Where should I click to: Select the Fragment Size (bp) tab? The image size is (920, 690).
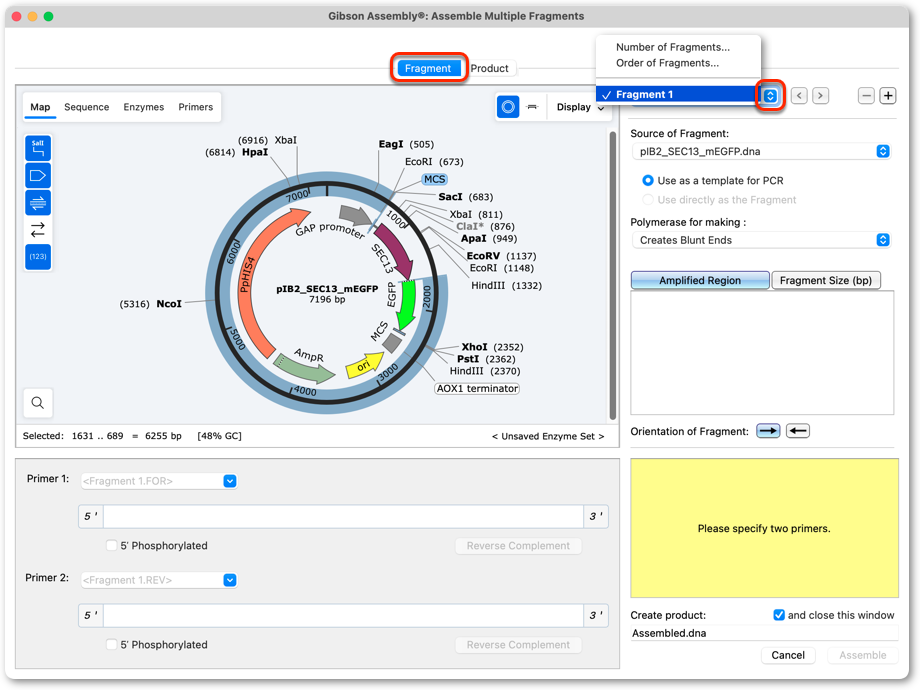pyautogui.click(x=826, y=280)
